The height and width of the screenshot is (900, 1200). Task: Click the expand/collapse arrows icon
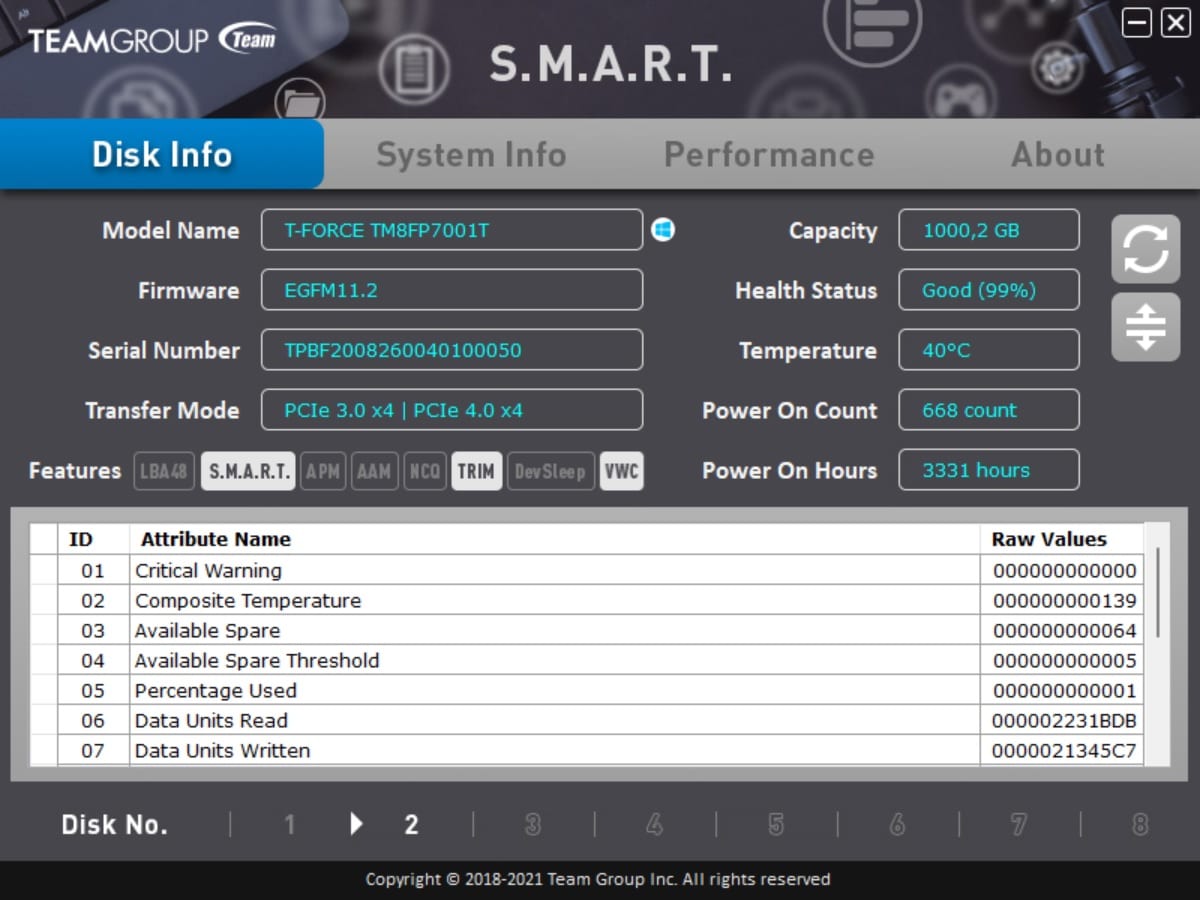coord(1145,327)
